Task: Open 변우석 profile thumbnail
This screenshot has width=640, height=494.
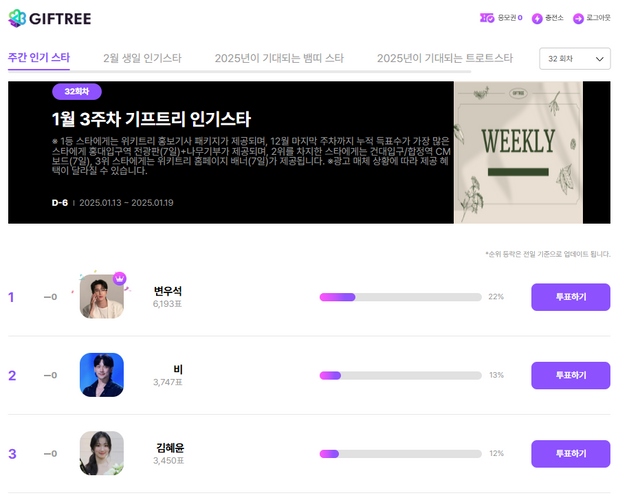Action: pyautogui.click(x=102, y=296)
